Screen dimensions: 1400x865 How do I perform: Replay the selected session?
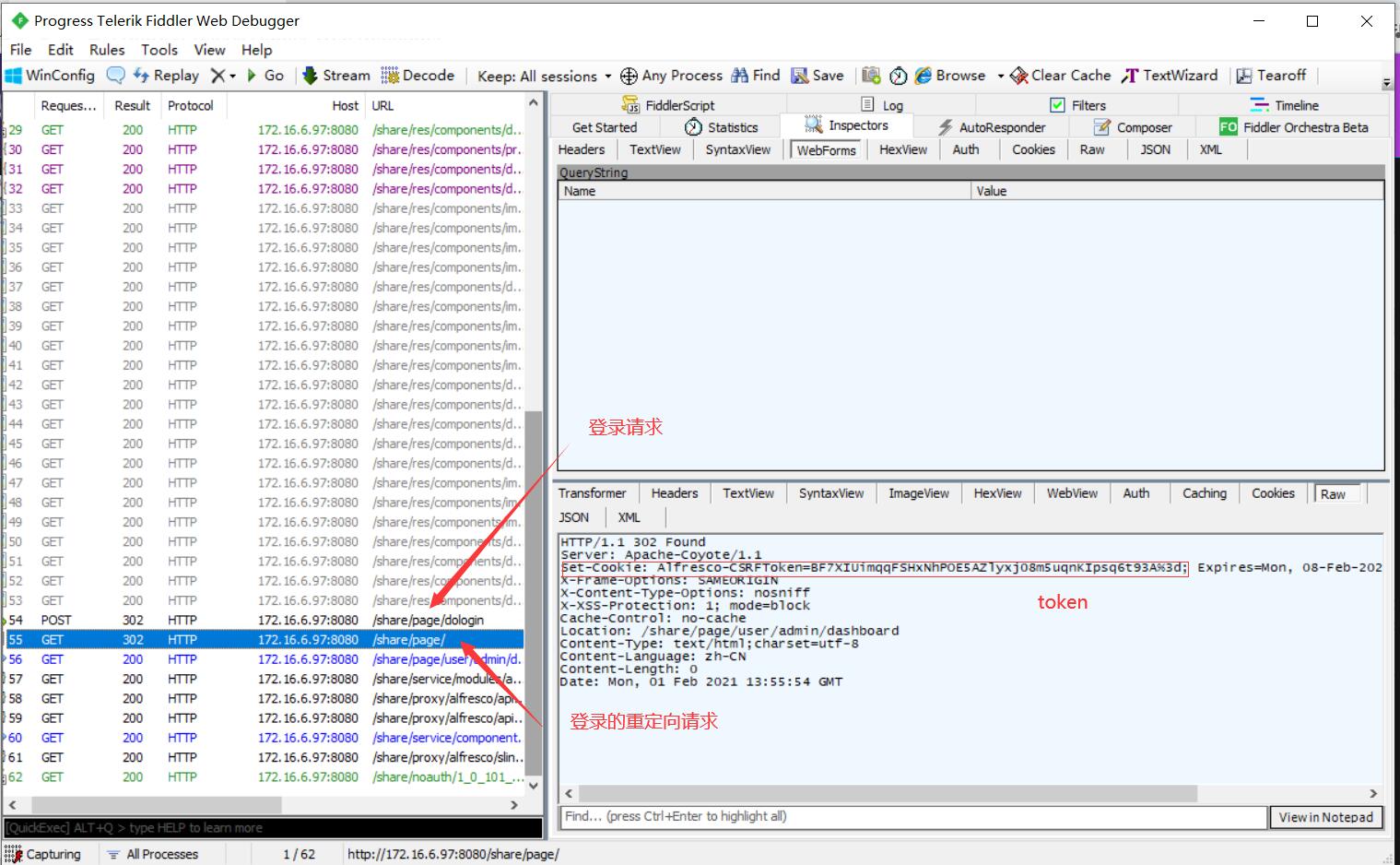click(x=166, y=76)
